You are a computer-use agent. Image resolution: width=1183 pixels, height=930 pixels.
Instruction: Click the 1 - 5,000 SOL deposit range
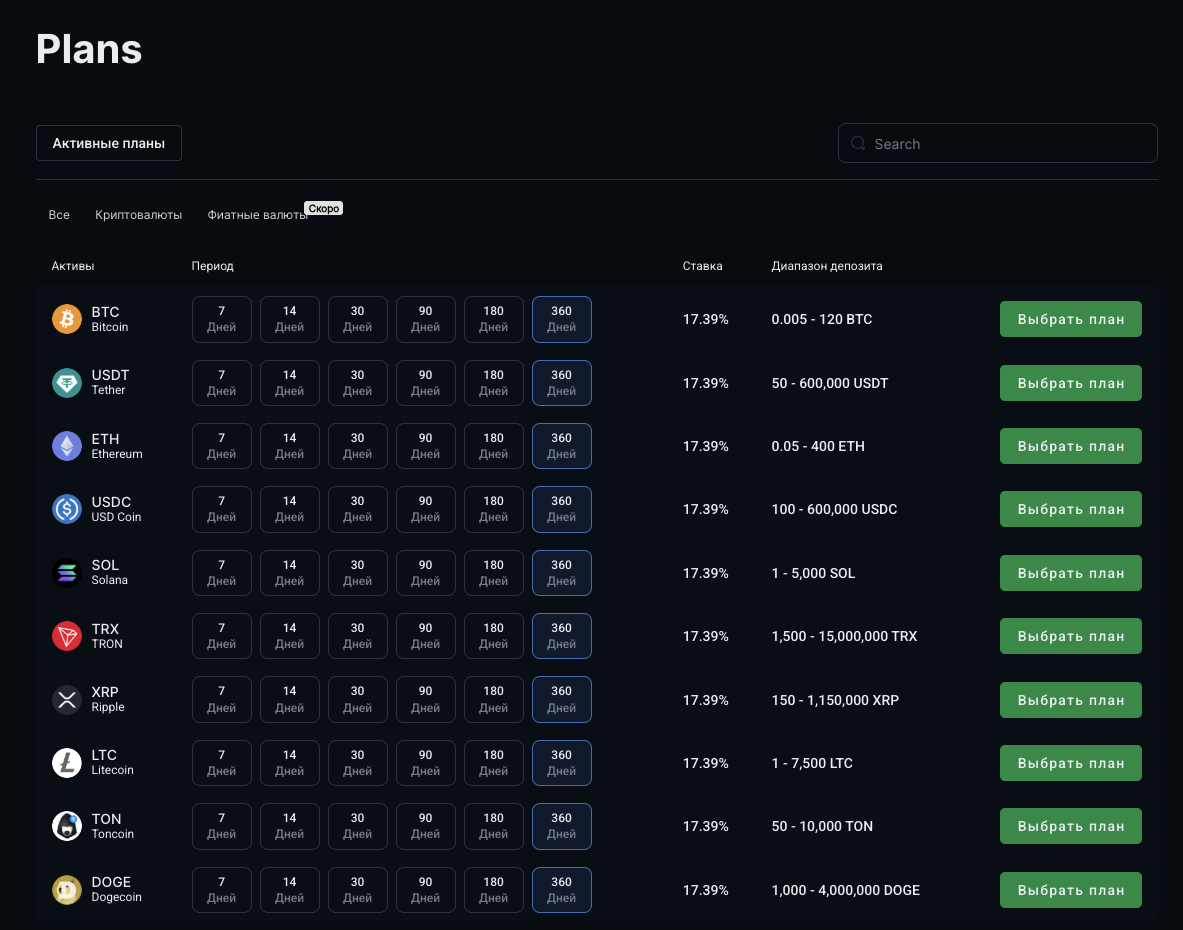click(x=813, y=573)
